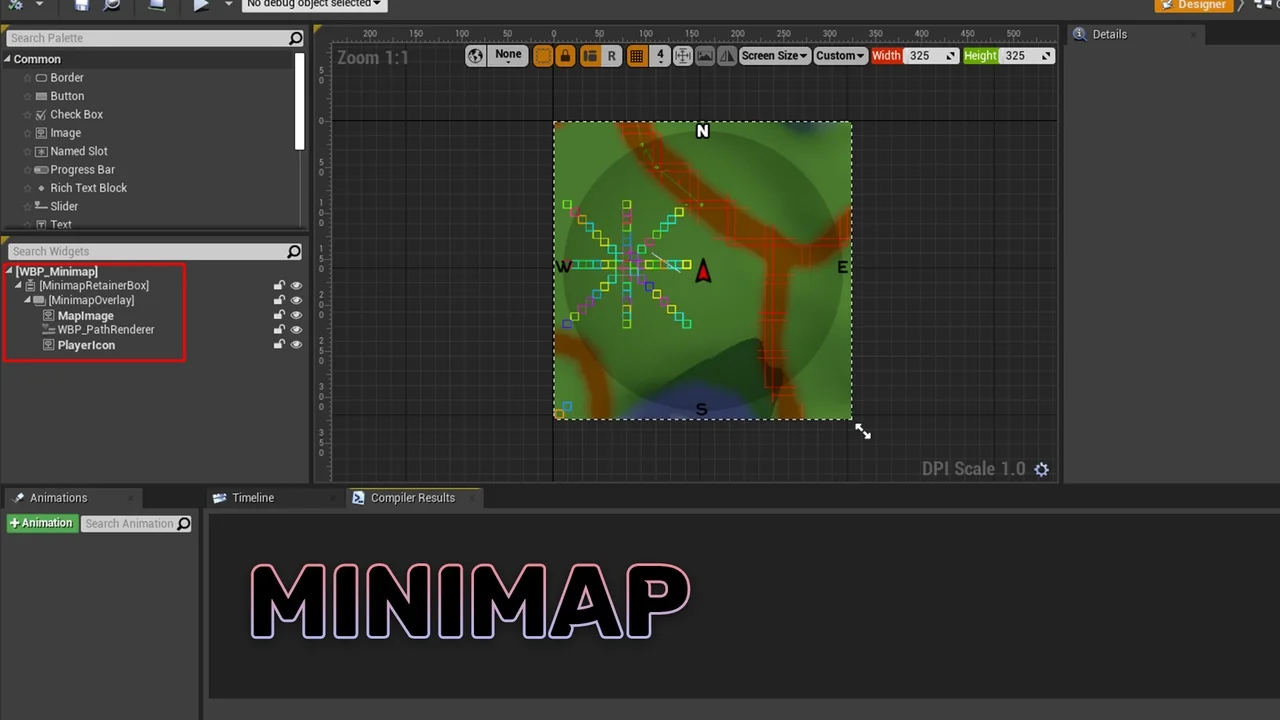The image size is (1280, 720).
Task: Click the localization globe icon
Action: coord(476,56)
